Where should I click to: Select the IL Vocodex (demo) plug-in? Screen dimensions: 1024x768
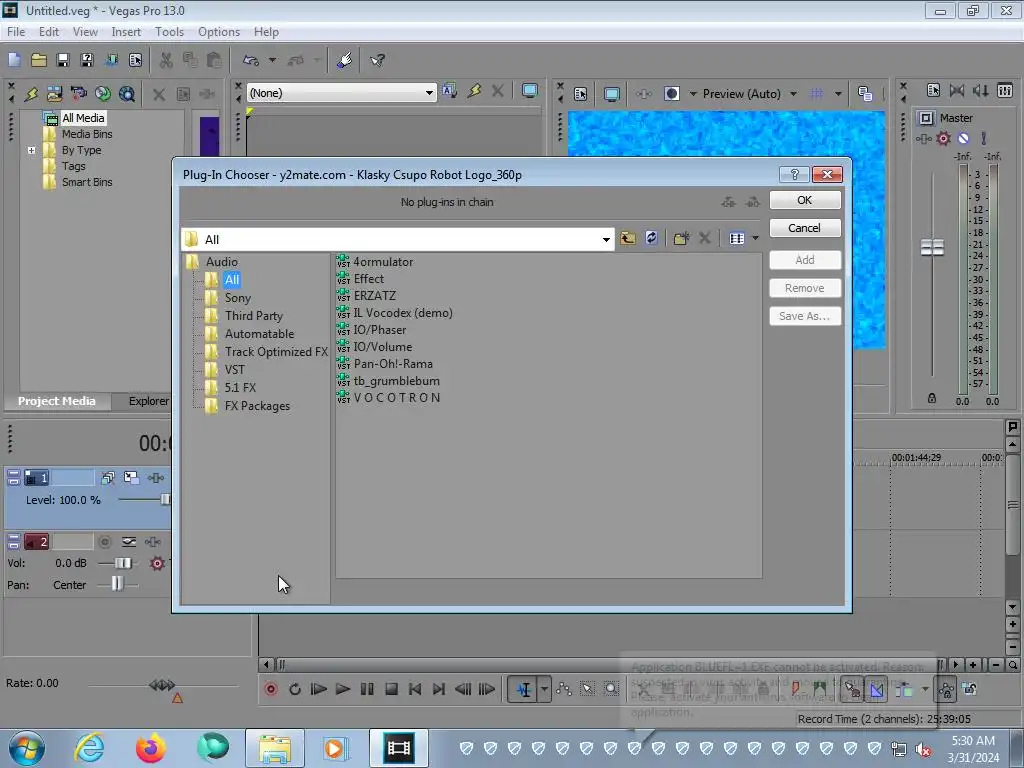pyautogui.click(x=403, y=313)
